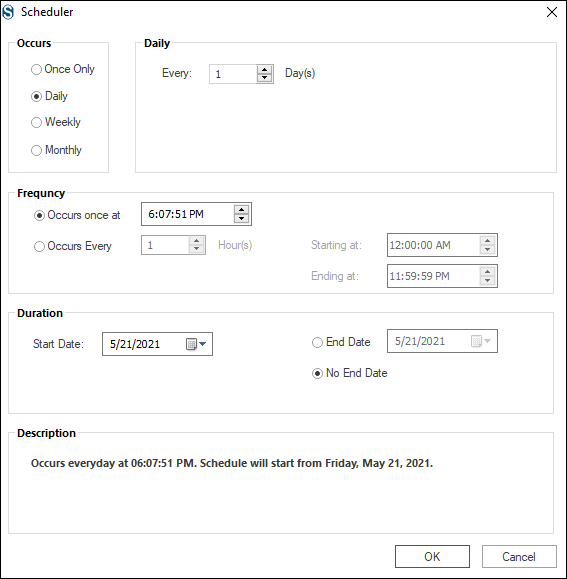The width and height of the screenshot is (567, 579).
Task: Increase the Hour(s) interval spinner
Action: click(x=196, y=241)
